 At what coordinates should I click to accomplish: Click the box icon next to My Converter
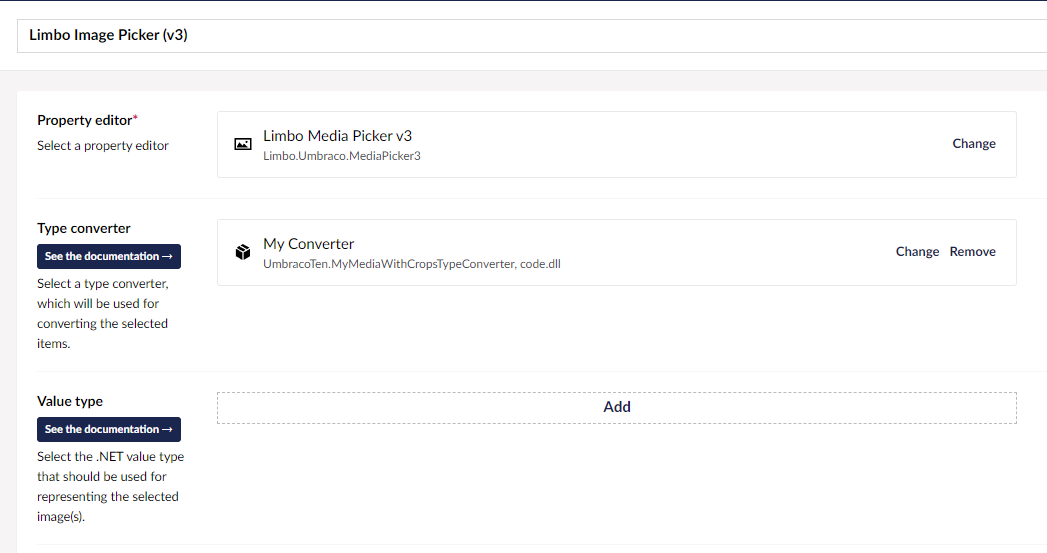pos(243,252)
